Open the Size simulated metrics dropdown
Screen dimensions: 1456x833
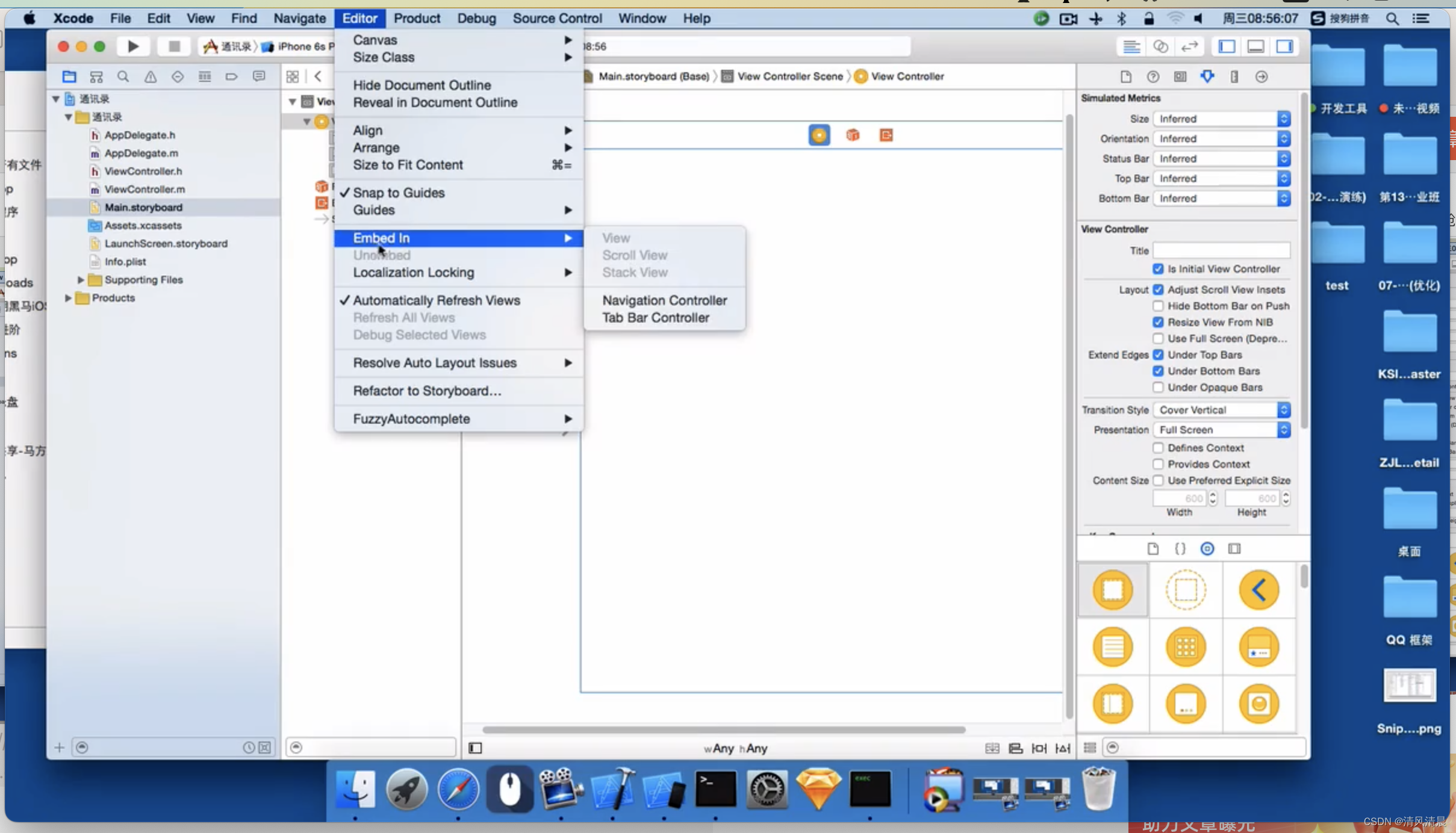click(x=1222, y=119)
